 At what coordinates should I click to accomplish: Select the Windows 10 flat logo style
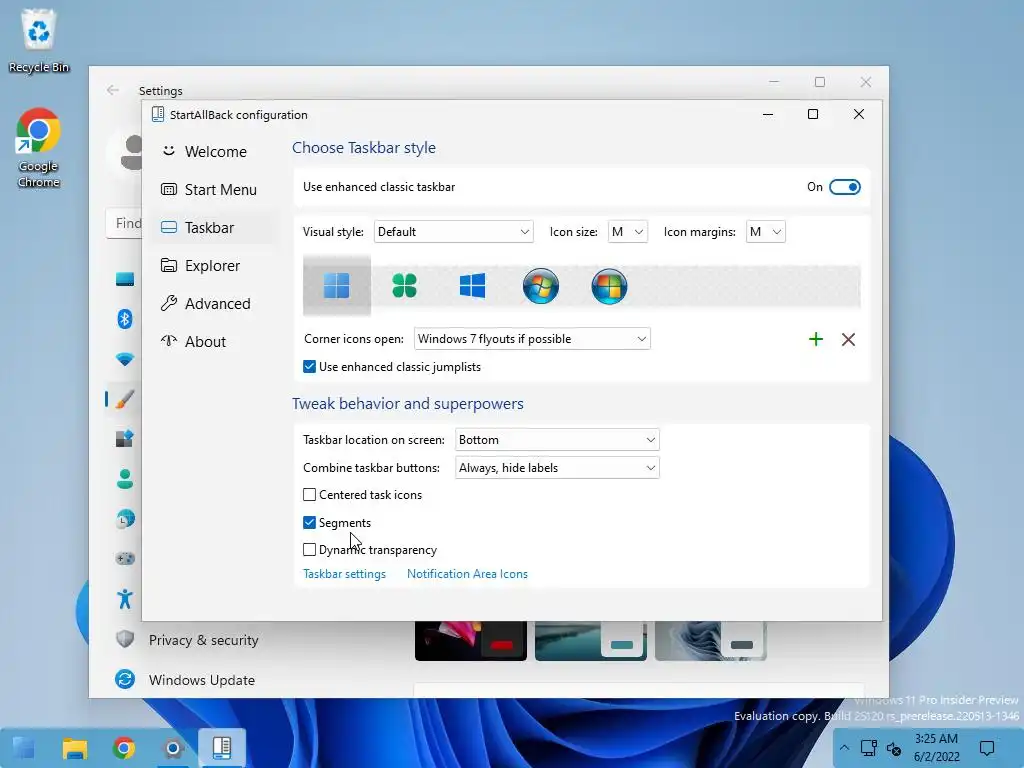click(x=472, y=285)
